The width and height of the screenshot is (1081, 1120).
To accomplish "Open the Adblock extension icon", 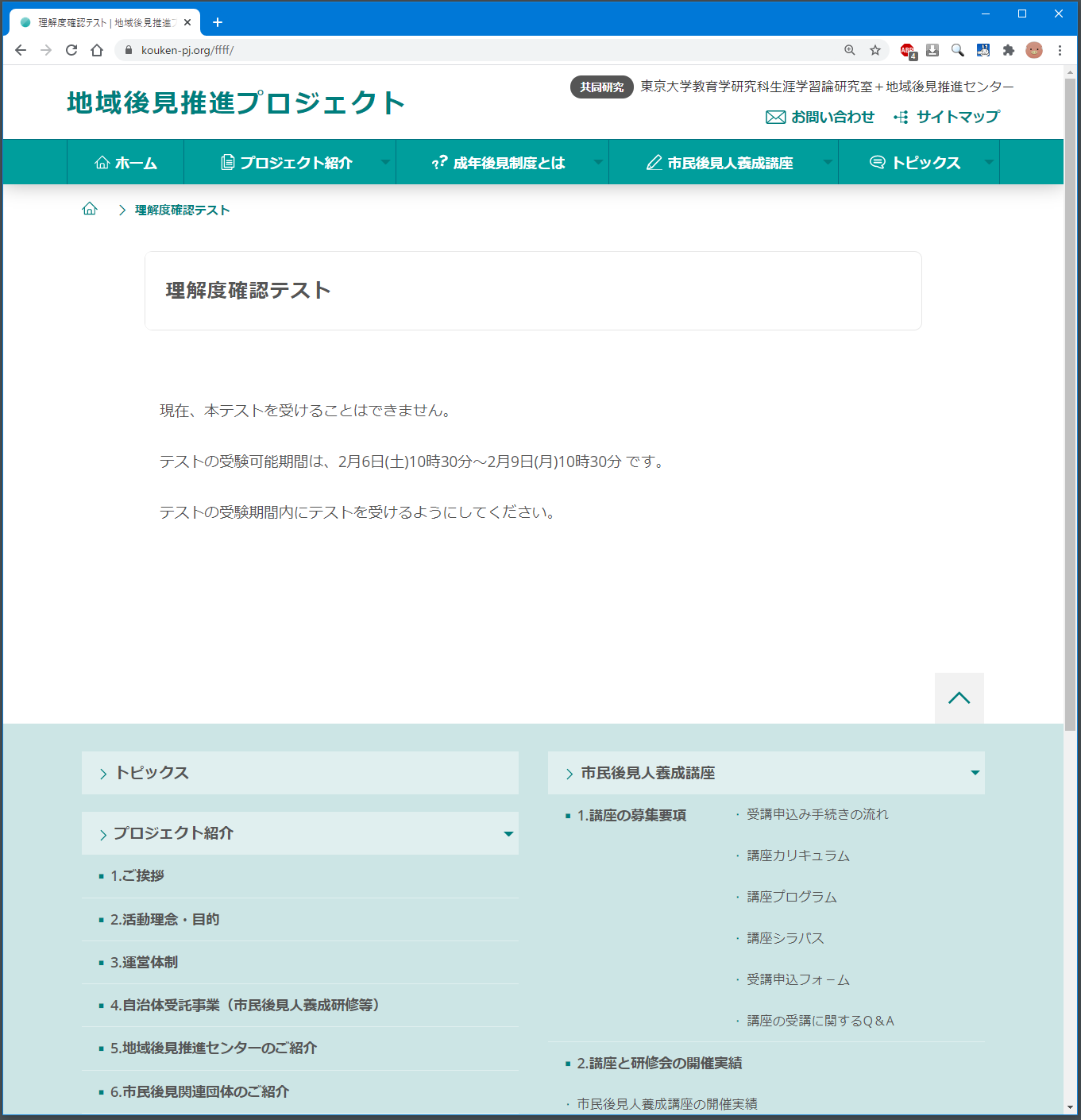I will [x=907, y=50].
